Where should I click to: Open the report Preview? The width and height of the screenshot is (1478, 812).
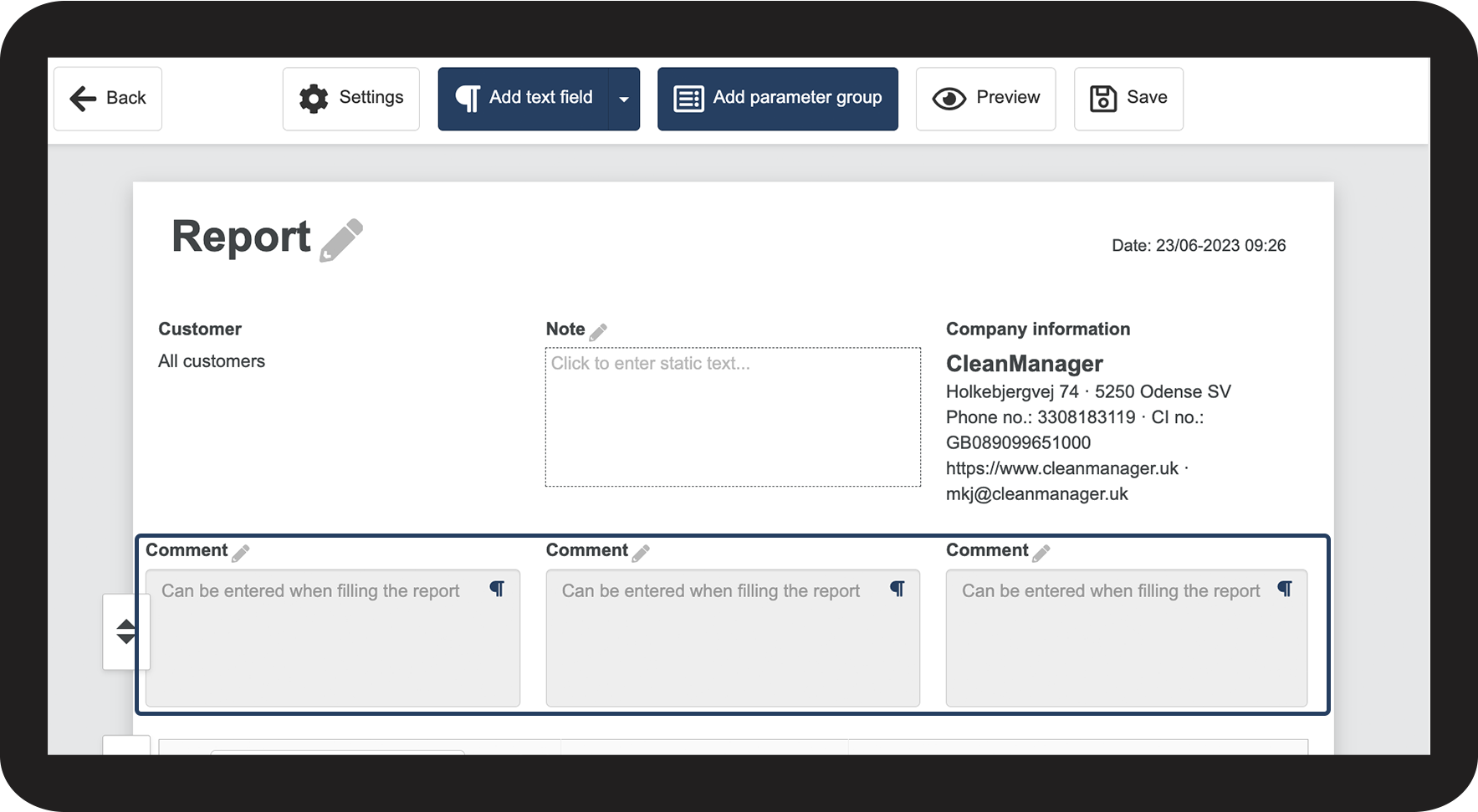coord(986,99)
